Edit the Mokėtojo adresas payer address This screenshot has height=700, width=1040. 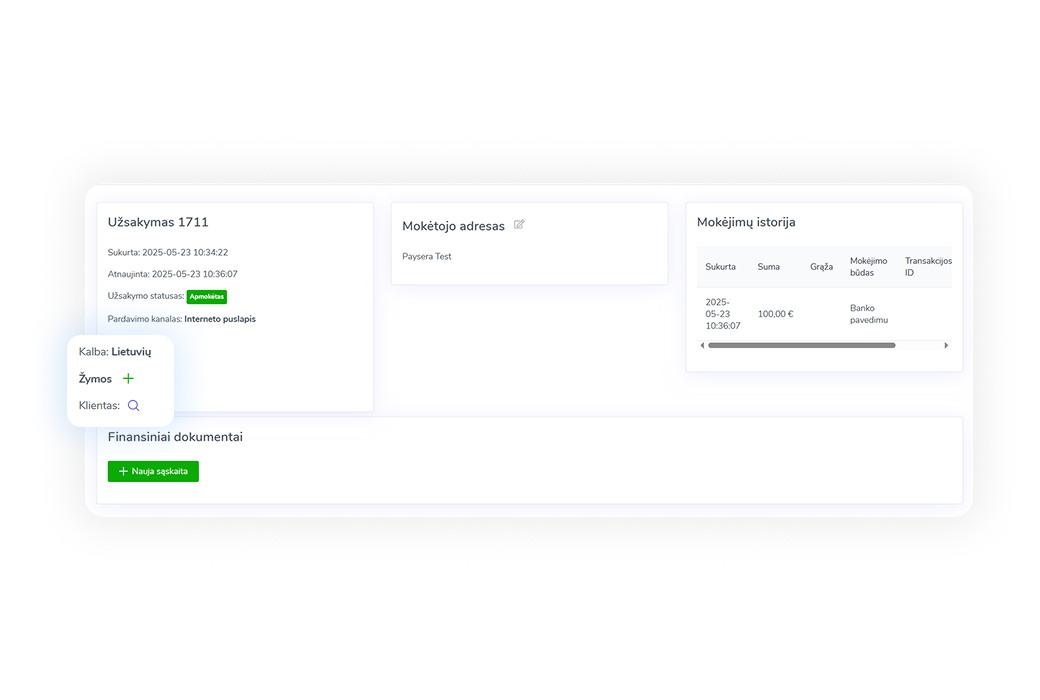519,225
